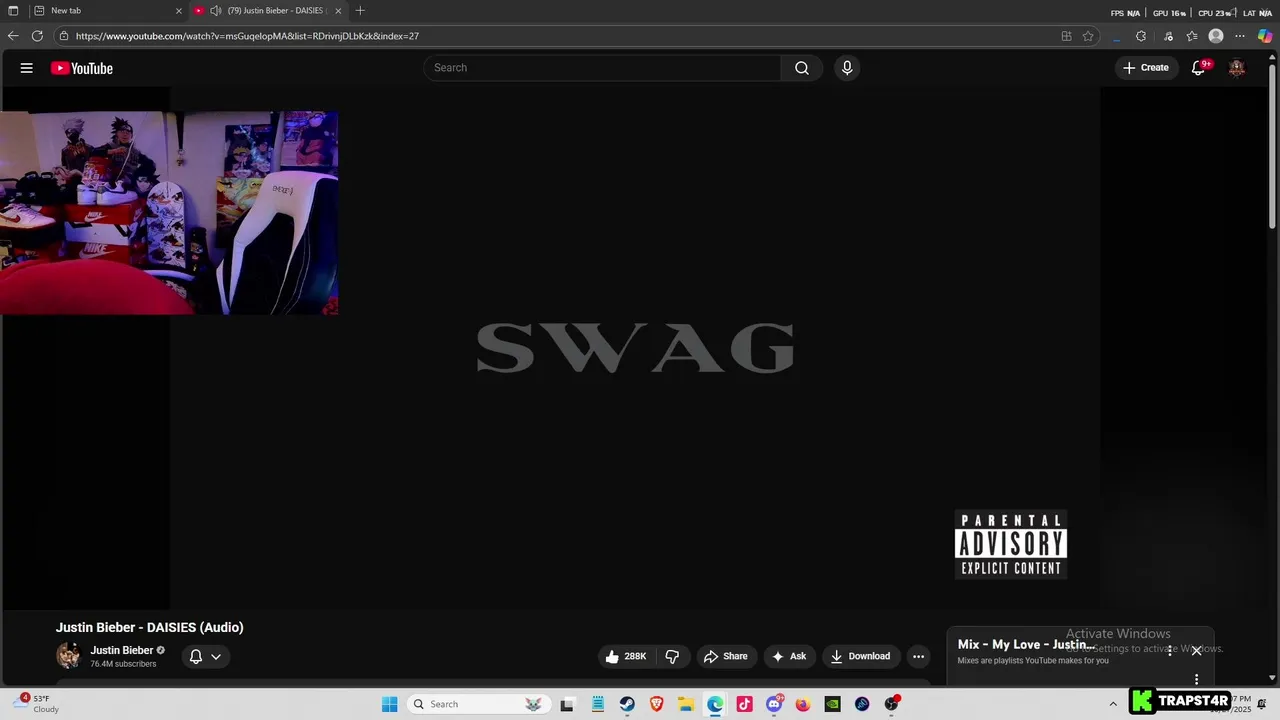1280x720 pixels.
Task: Open NVIDIA app from taskbar
Action: coord(832,704)
